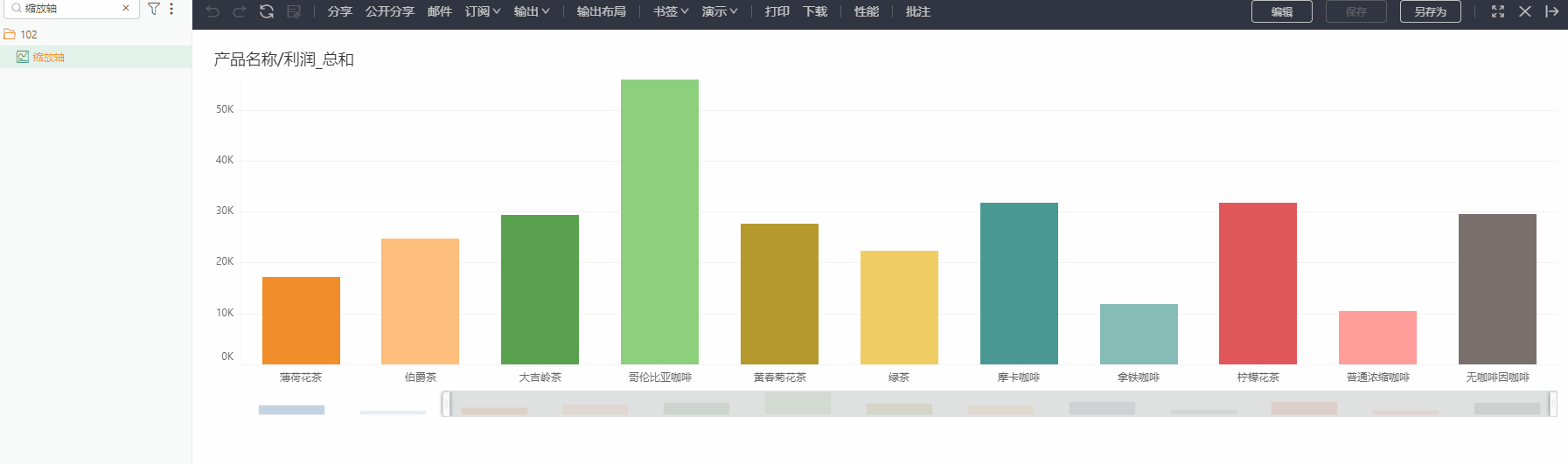Screen dimensions: 1568x464
Task: Open the 缩放轴 report in sidebar
Action: [49, 58]
